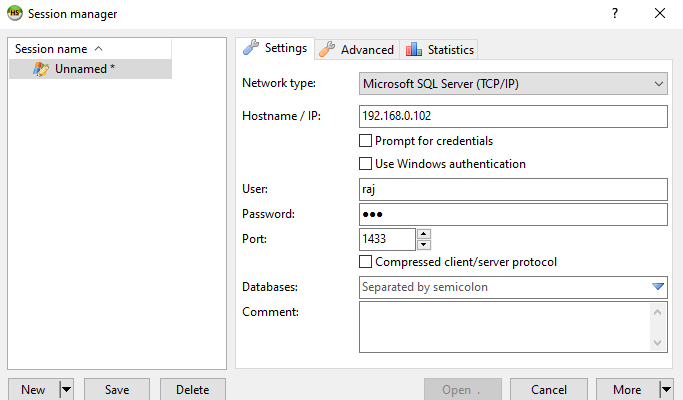Click the Port number field
The width and height of the screenshot is (683, 400).
click(387, 239)
